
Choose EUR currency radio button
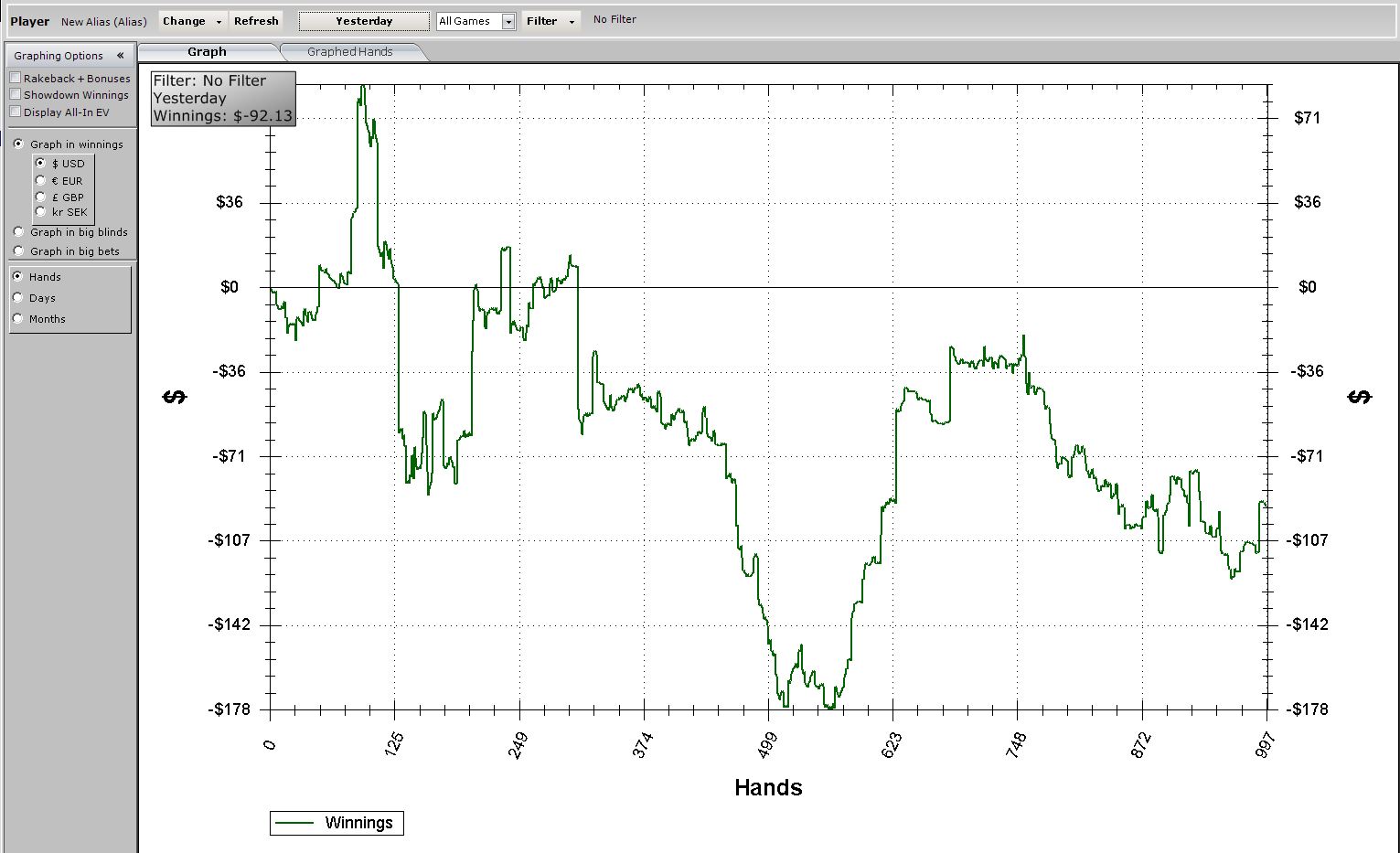point(40,181)
